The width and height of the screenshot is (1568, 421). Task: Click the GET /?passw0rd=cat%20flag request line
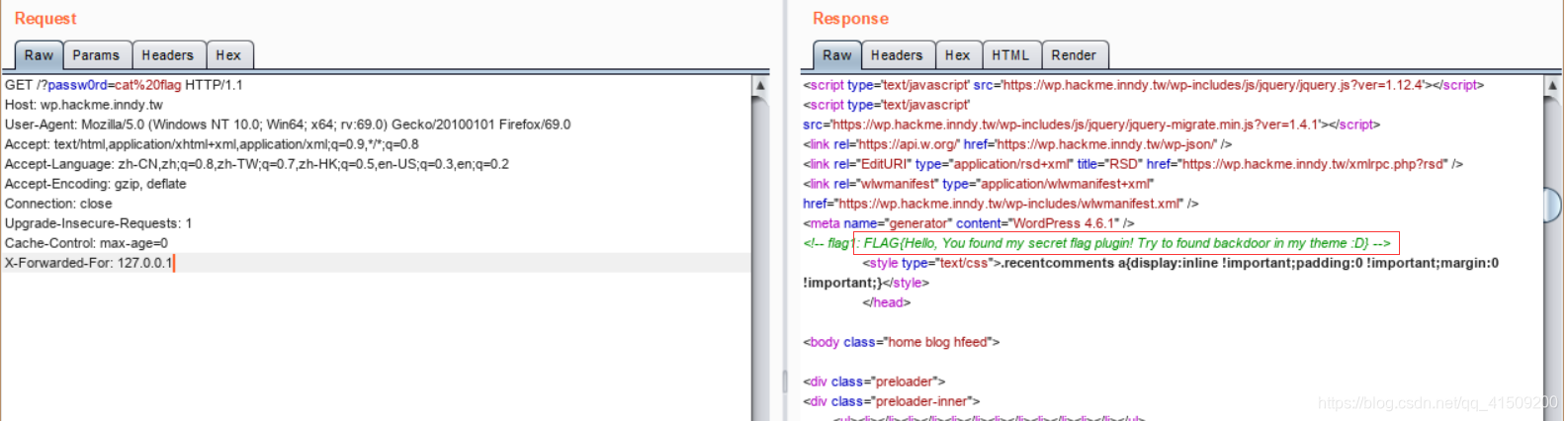tap(124, 85)
